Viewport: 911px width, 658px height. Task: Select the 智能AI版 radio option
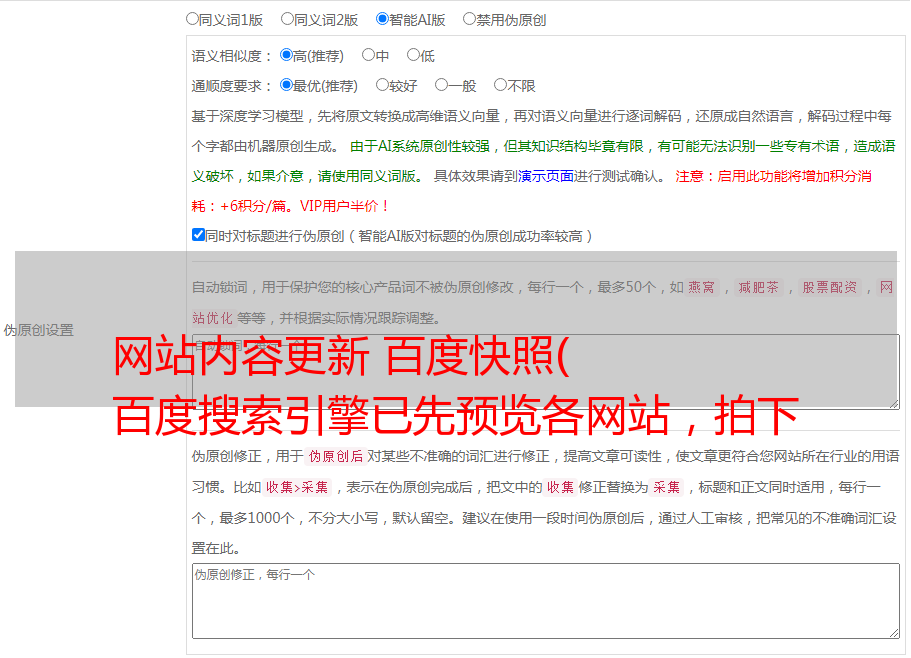pyautogui.click(x=382, y=19)
